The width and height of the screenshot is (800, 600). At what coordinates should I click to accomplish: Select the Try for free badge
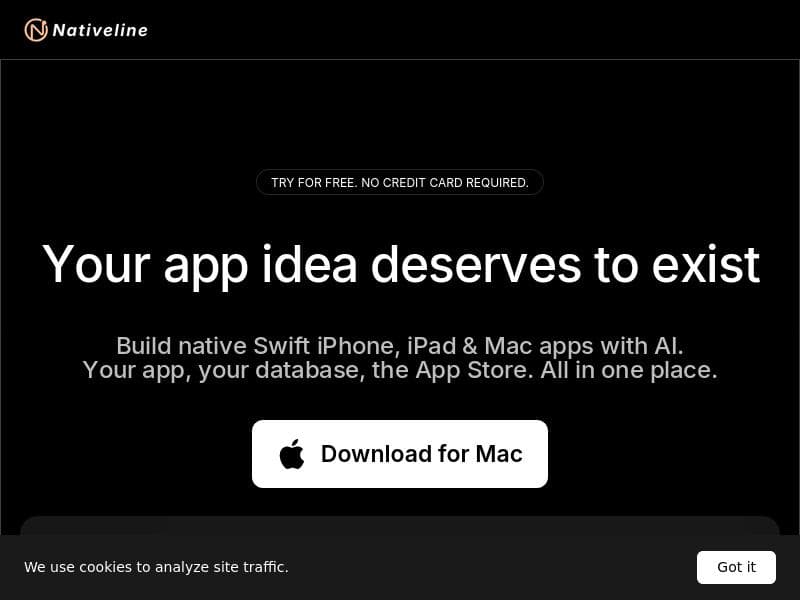pos(400,183)
